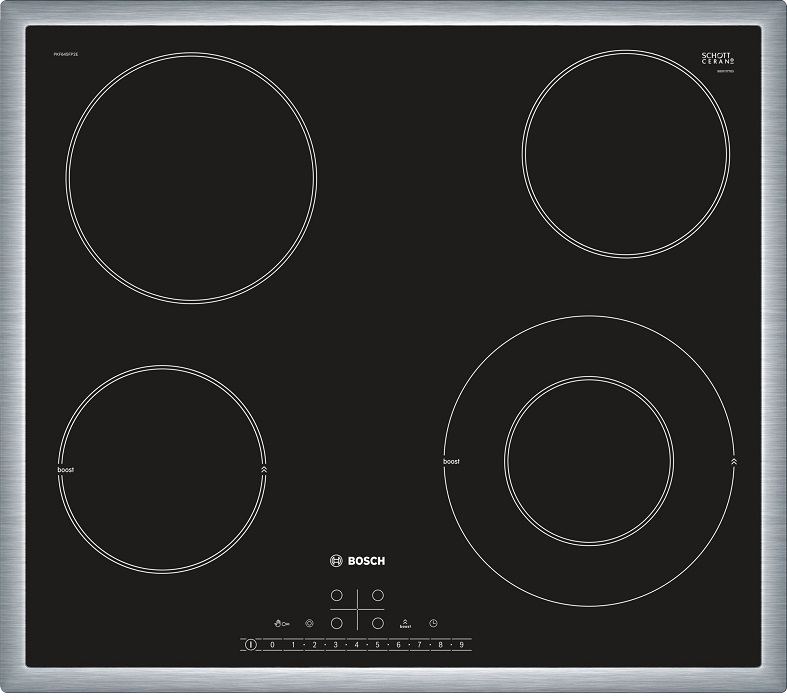Set heat level to 5 on slider
Screen dimensions: 787x700
[377, 646]
